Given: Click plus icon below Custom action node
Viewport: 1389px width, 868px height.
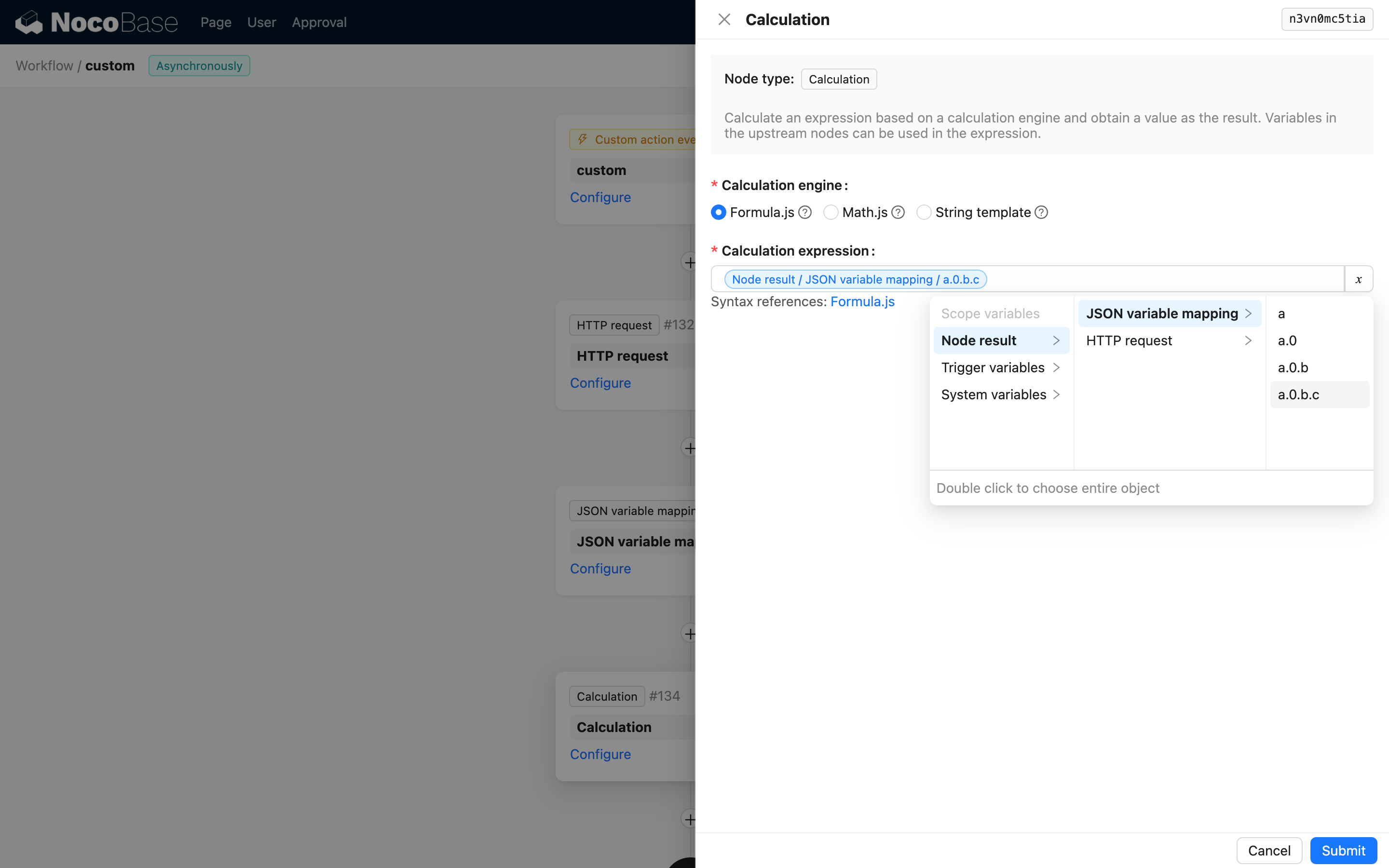Looking at the screenshot, I should click(x=689, y=262).
